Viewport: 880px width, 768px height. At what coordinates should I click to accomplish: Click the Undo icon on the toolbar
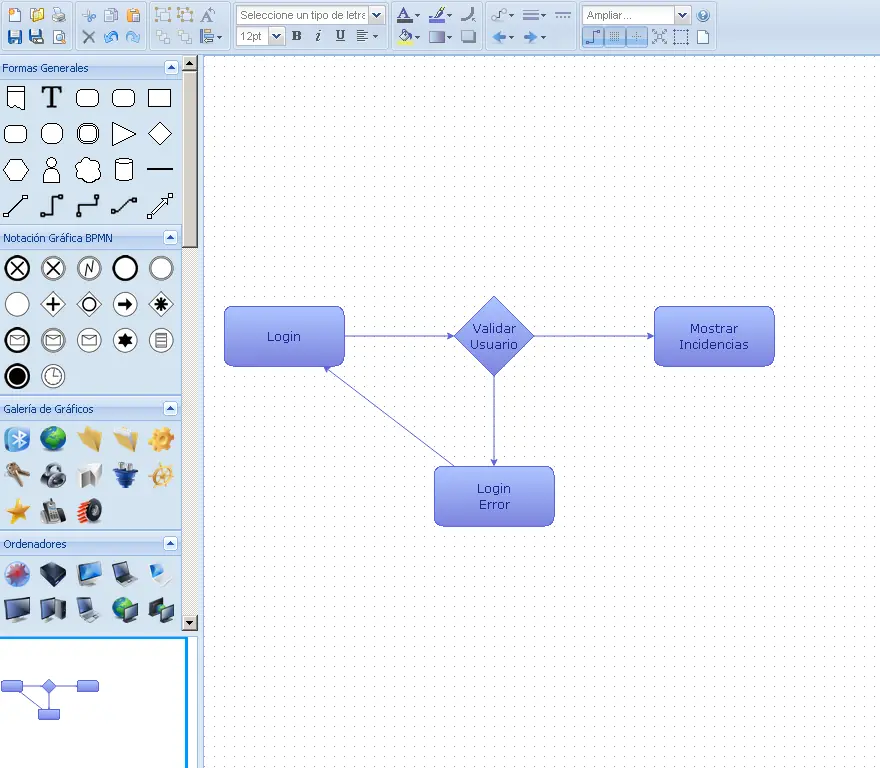pos(110,36)
